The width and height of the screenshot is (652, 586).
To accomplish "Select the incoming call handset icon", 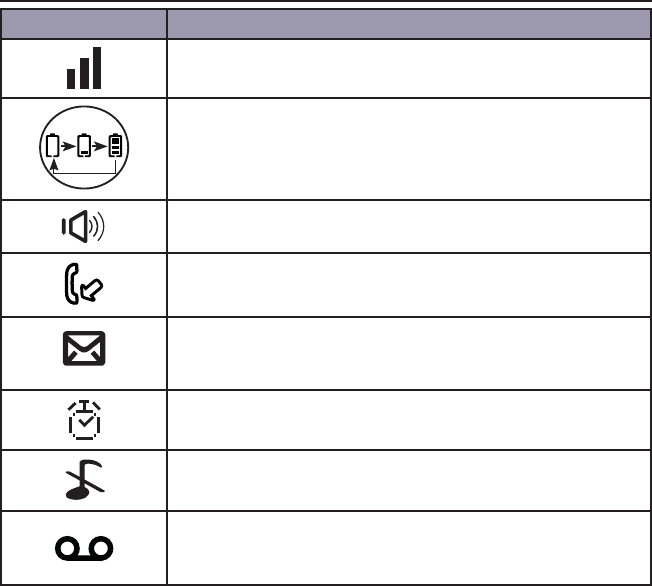I will 84,284.
